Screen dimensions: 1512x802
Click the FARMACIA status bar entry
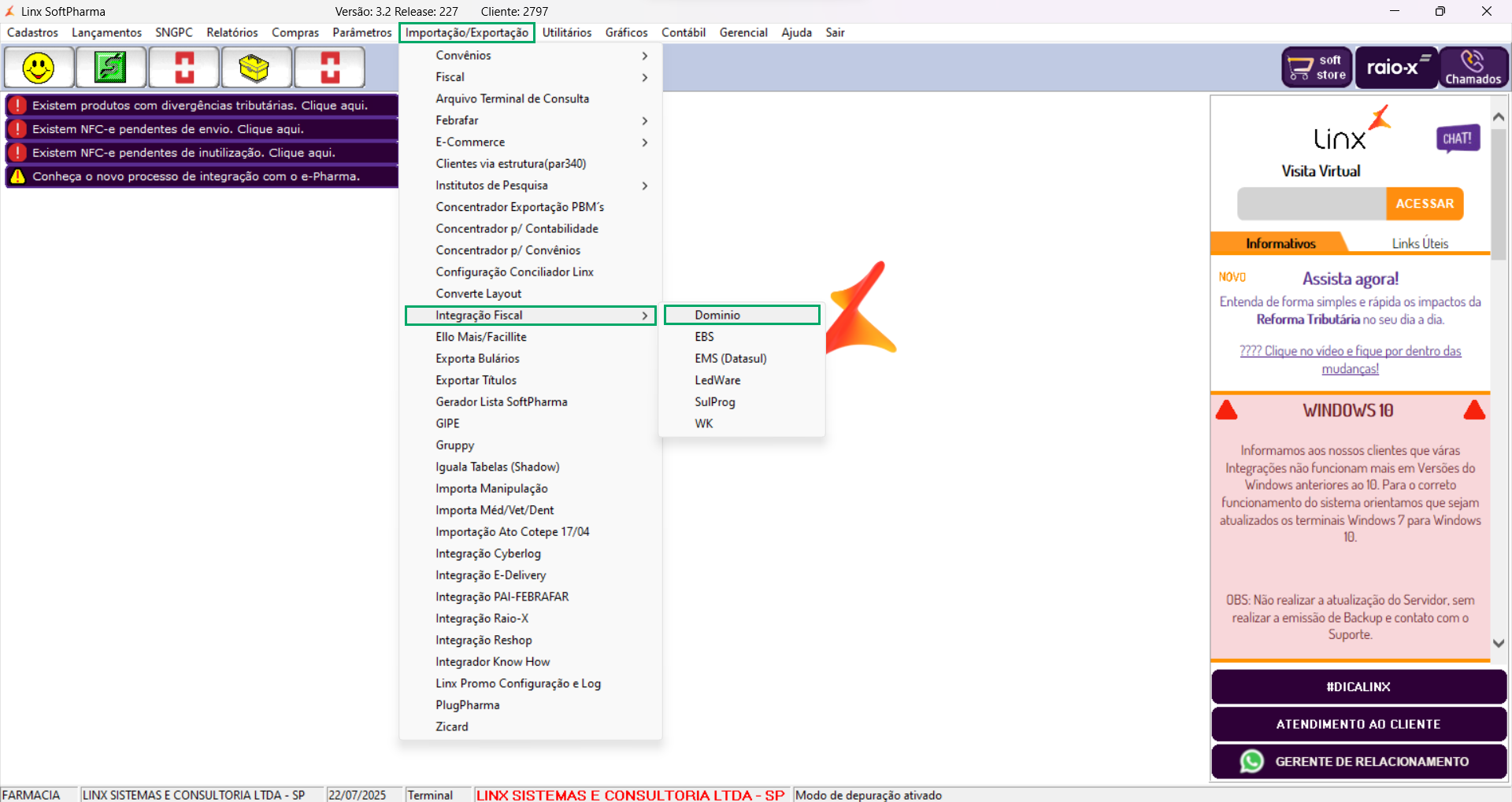31,795
